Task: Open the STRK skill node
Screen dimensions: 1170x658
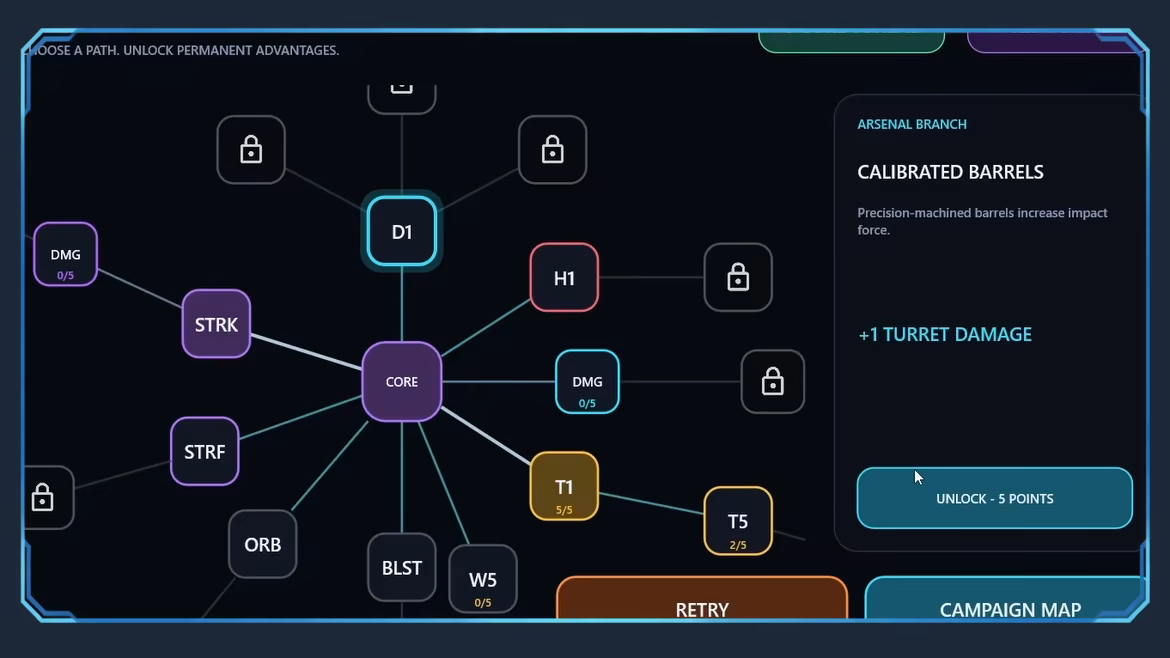Action: pyautogui.click(x=216, y=324)
